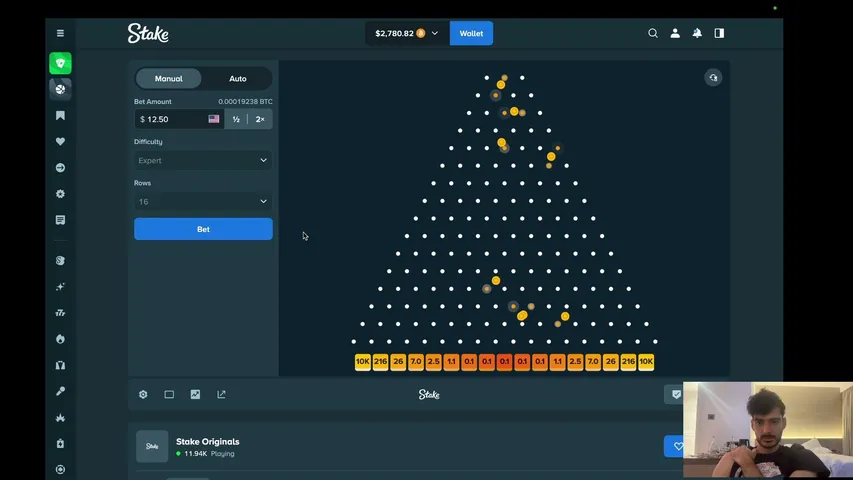The image size is (853, 480).
Task: Open the dealer vest icon in sidebar
Action: (60, 365)
